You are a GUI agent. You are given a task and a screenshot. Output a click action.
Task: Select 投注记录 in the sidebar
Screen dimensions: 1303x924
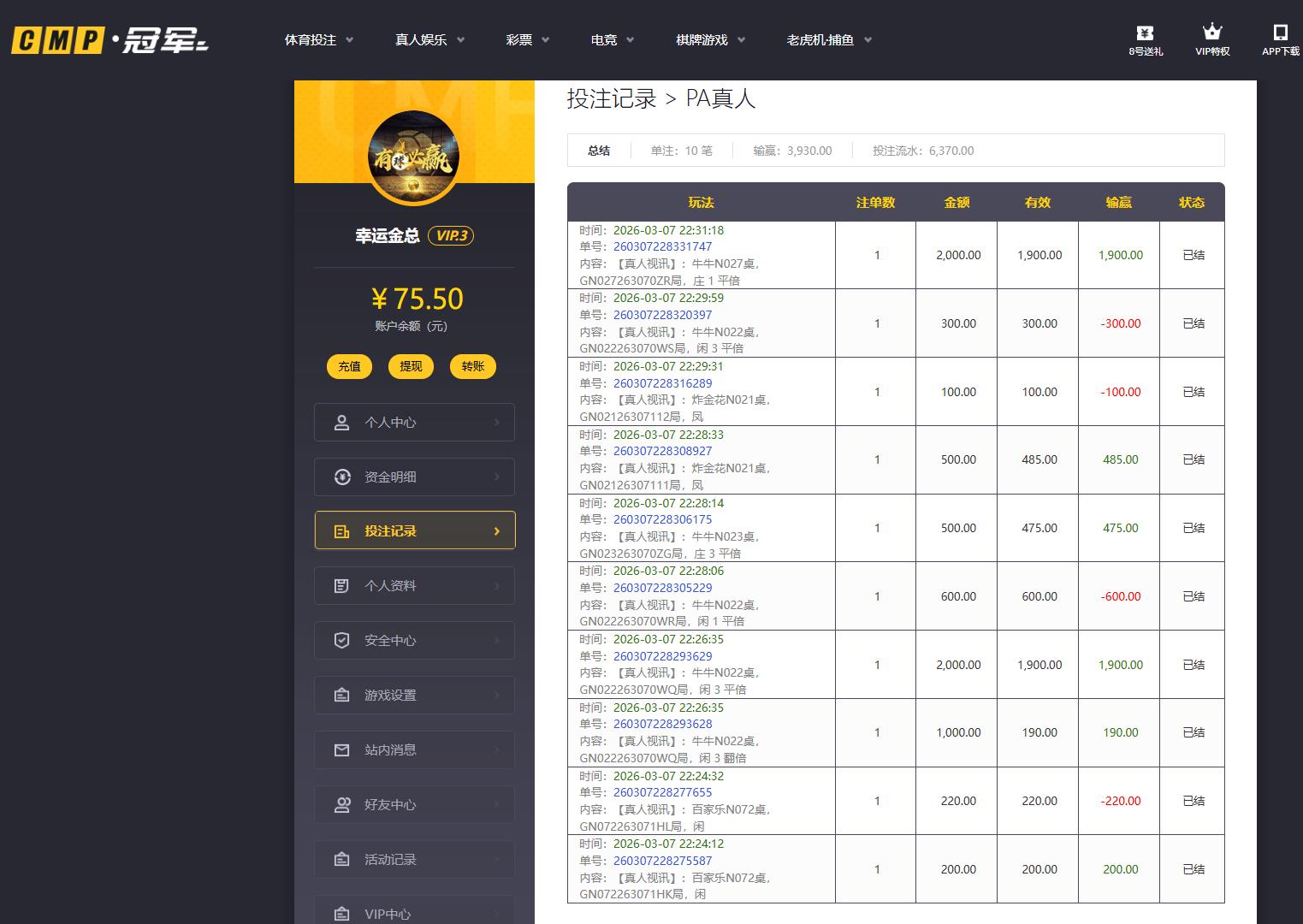(x=414, y=531)
